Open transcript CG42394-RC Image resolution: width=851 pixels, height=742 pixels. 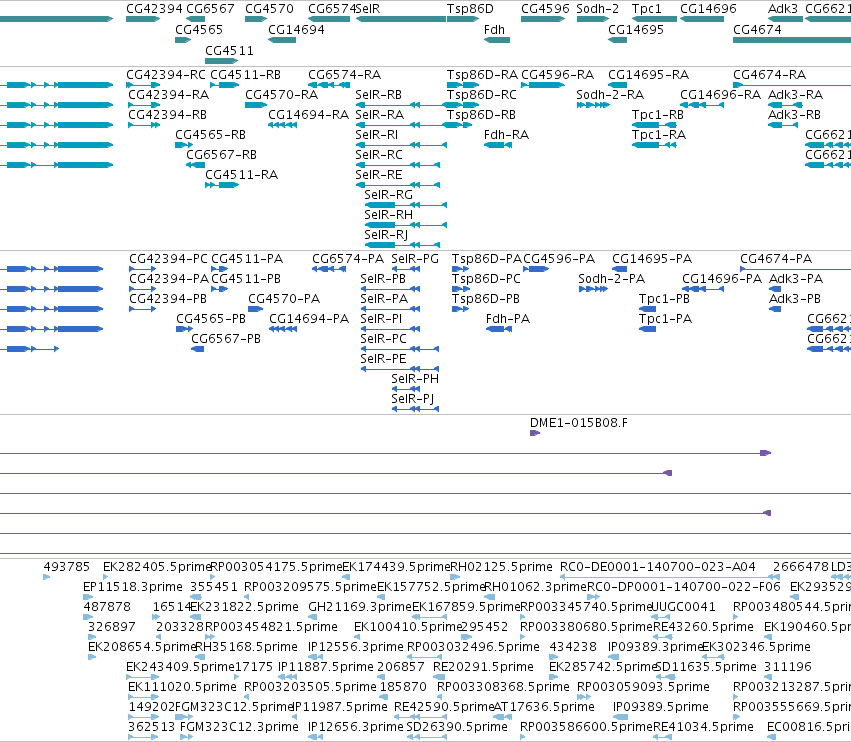click(x=166, y=74)
